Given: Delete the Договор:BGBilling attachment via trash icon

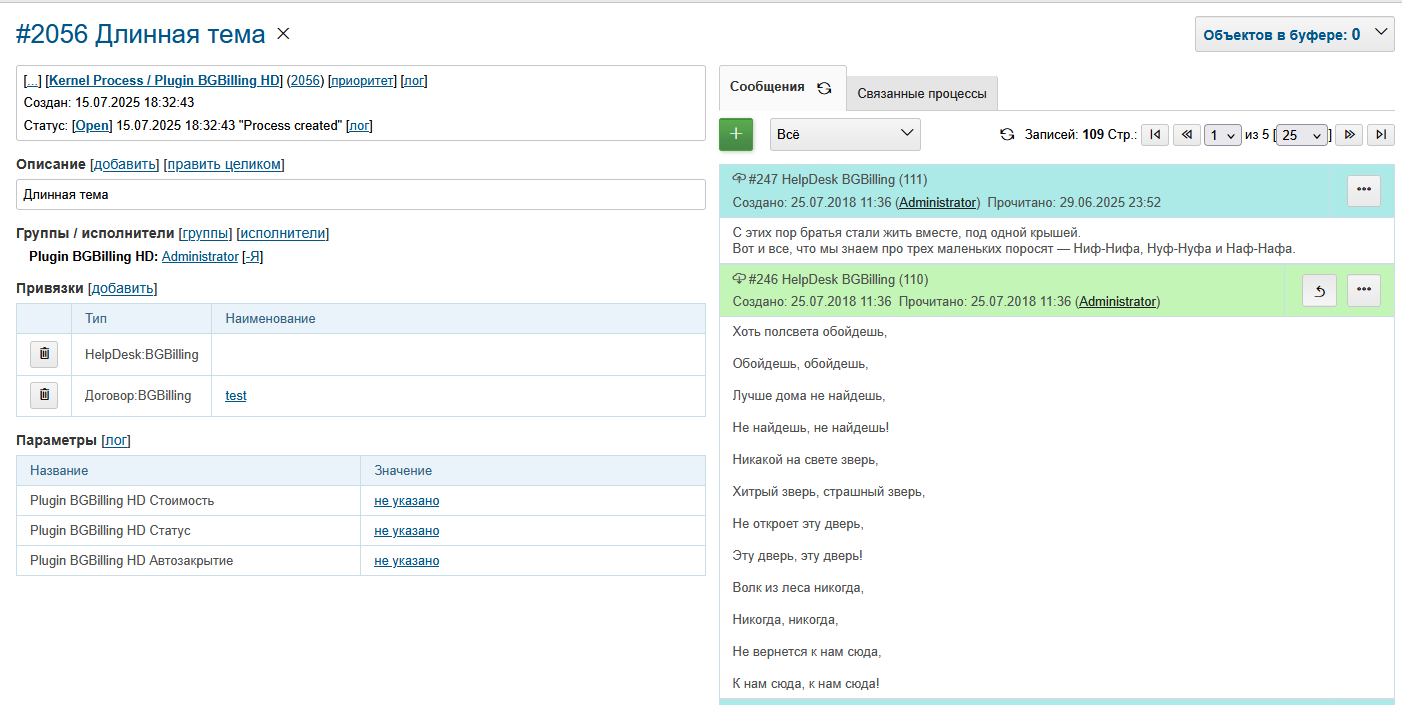Looking at the screenshot, I should tap(44, 394).
